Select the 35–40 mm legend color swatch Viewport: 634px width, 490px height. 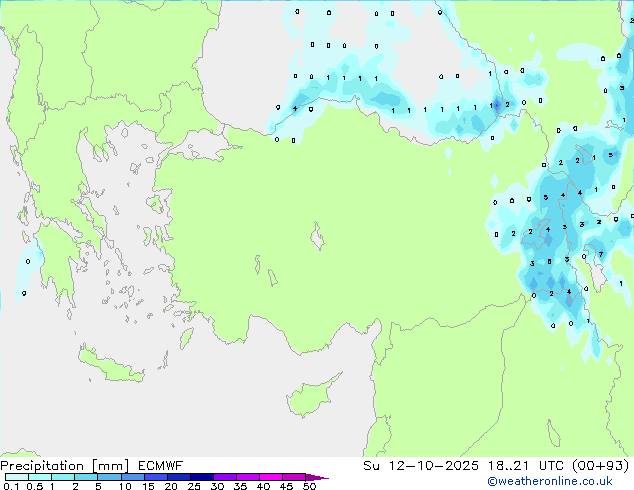(247, 477)
